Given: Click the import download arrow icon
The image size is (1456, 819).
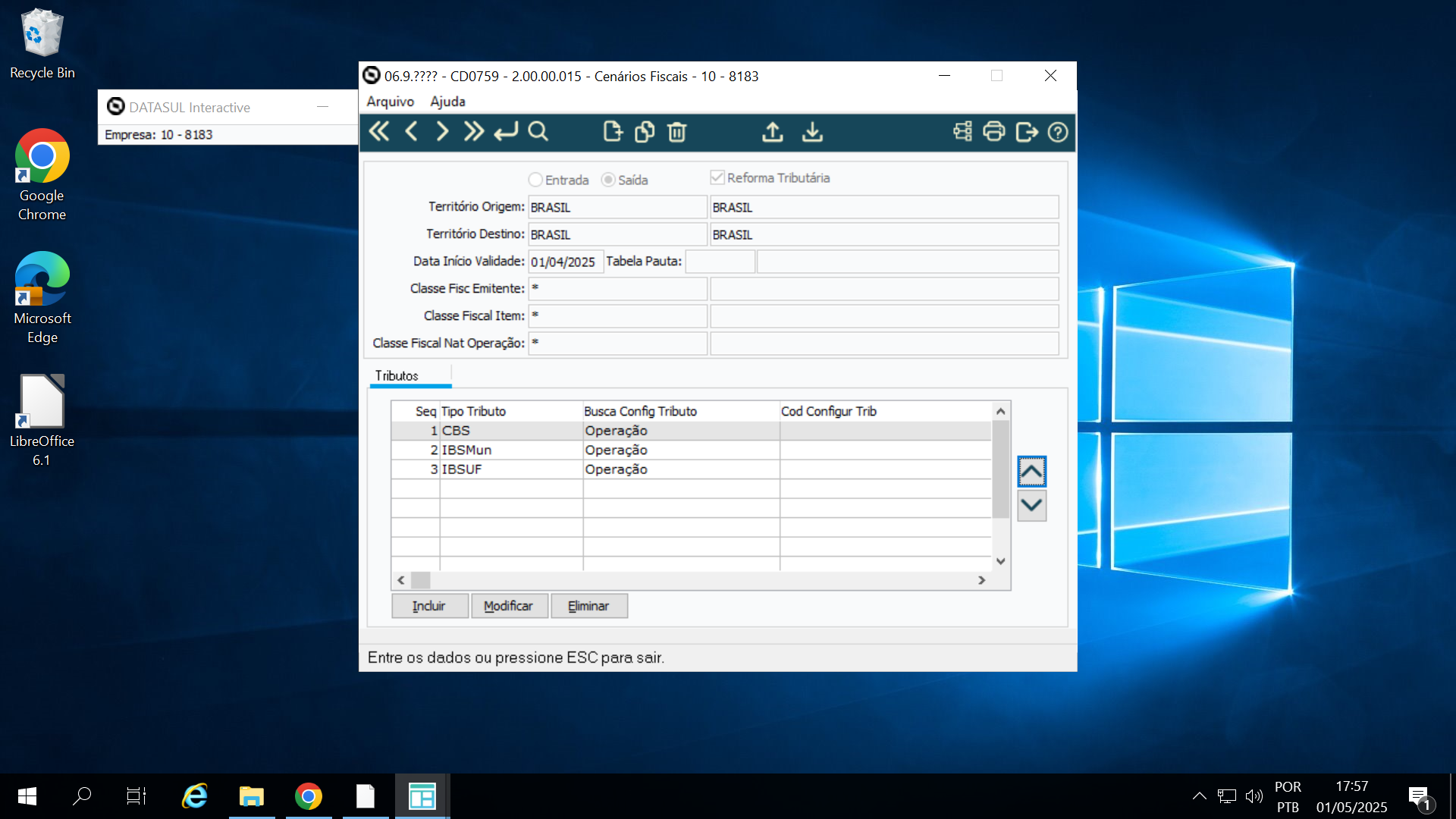Looking at the screenshot, I should pos(812,132).
